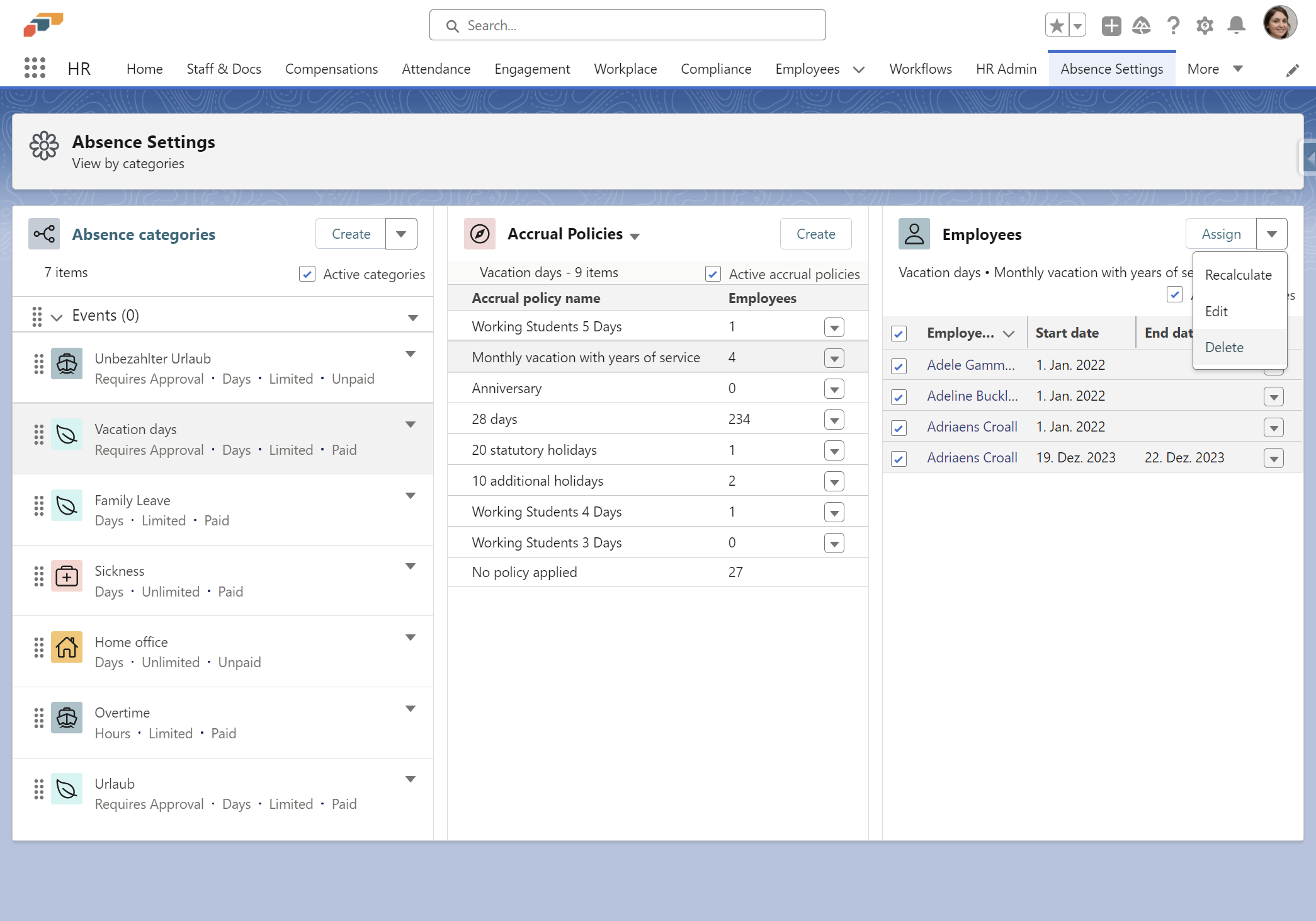
Task: Click the favorites star icon
Action: point(1057,26)
